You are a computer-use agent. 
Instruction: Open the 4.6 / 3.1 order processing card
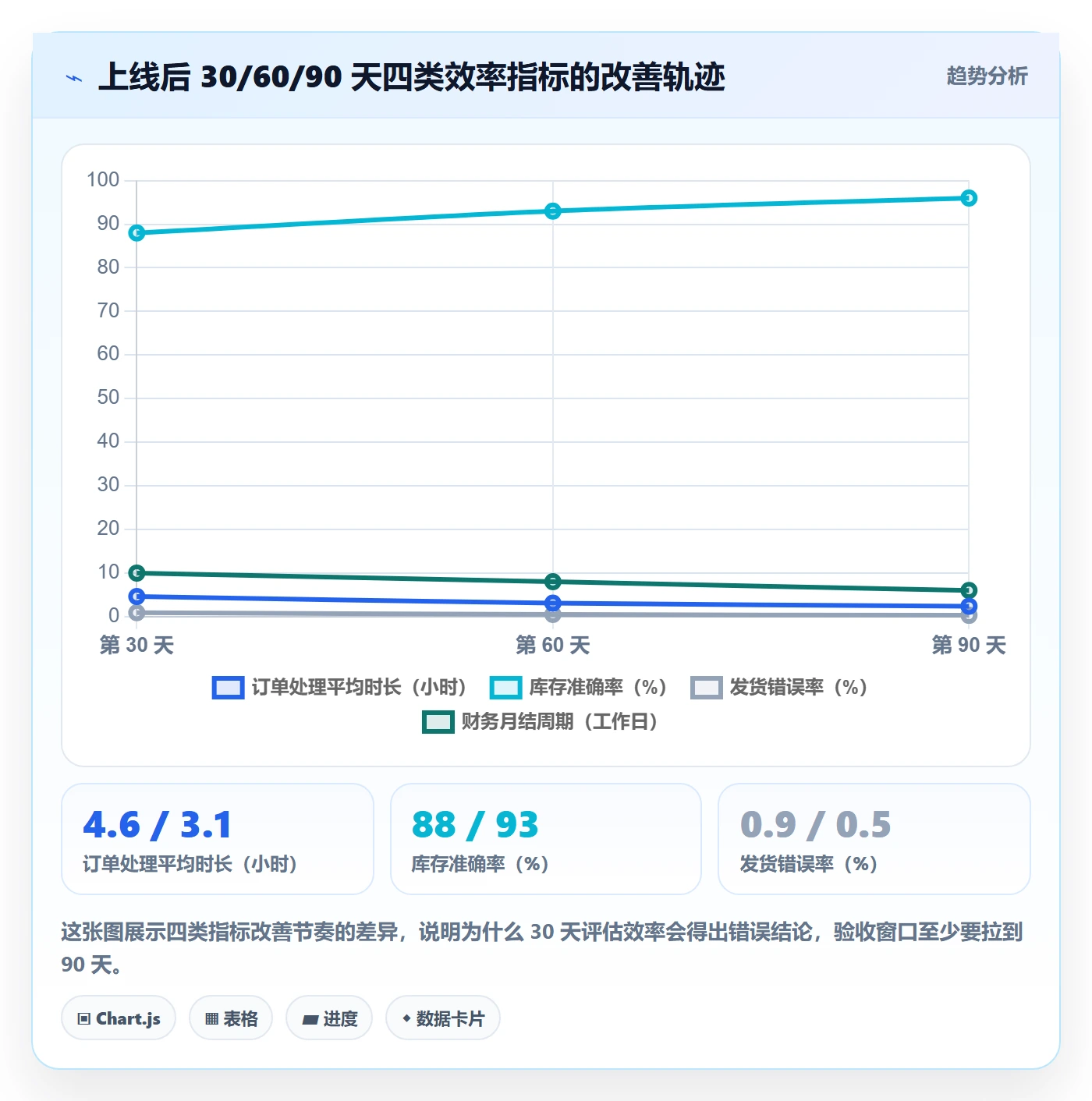218,839
